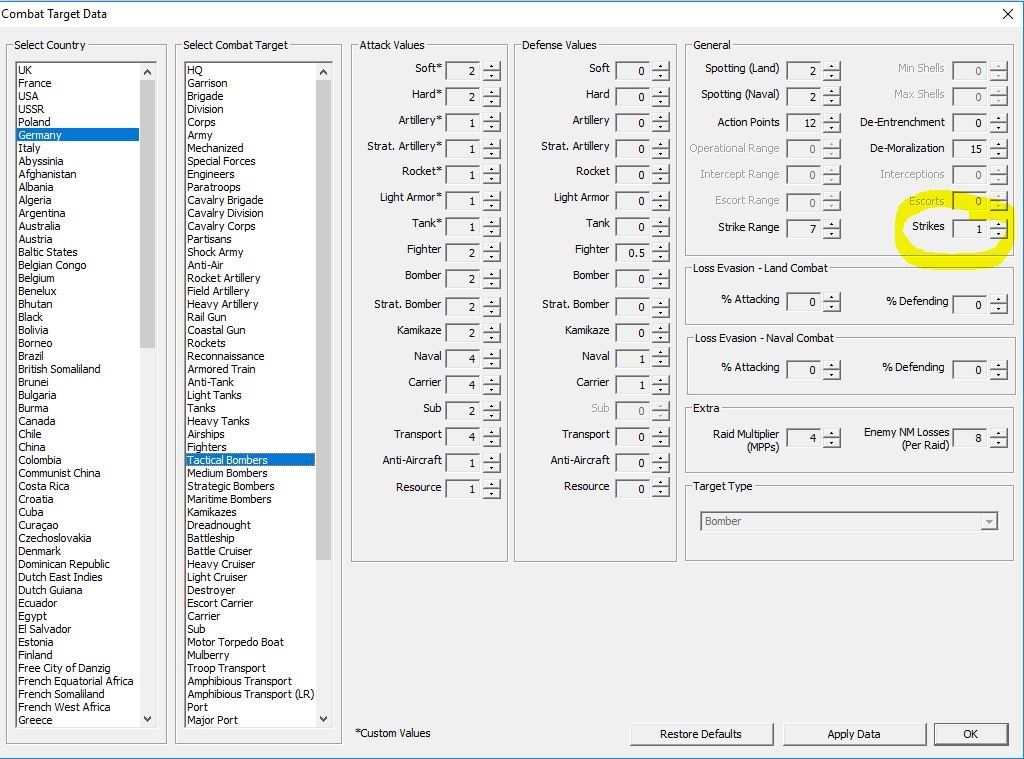Click the combat target list scroll up arrow
Viewport: 1024px width, 759px height.
coord(323,72)
